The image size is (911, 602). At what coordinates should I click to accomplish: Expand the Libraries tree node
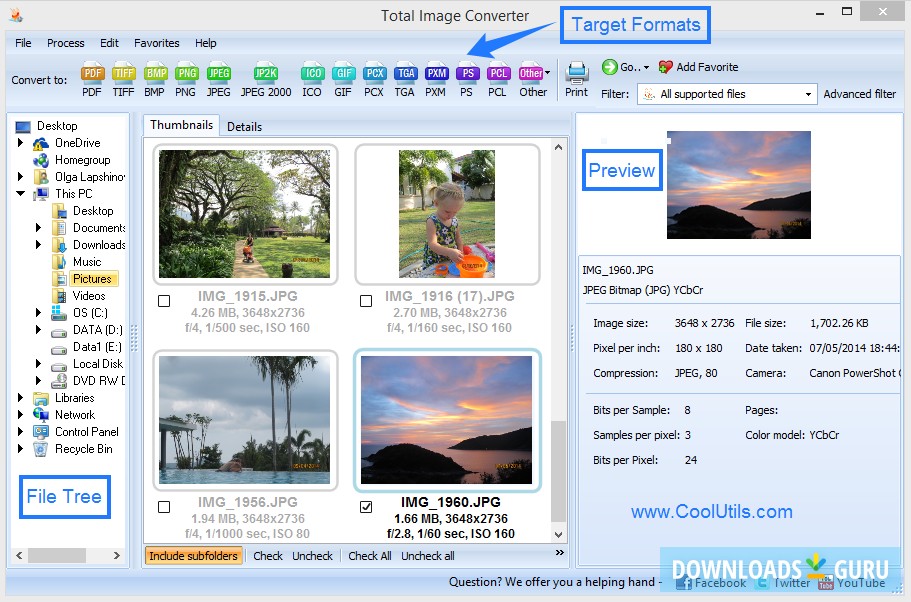(22, 397)
